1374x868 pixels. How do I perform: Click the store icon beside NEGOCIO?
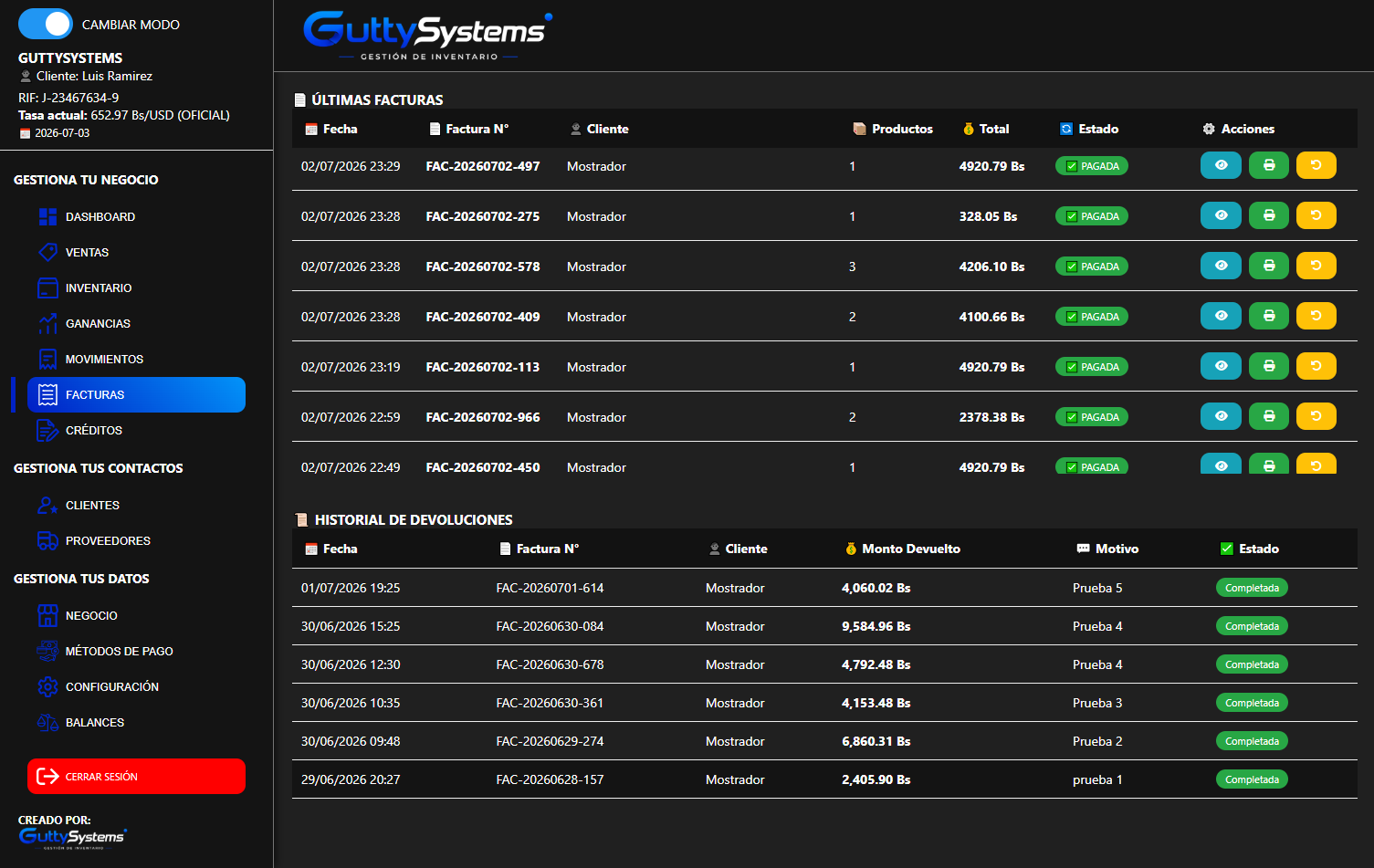tap(47, 616)
